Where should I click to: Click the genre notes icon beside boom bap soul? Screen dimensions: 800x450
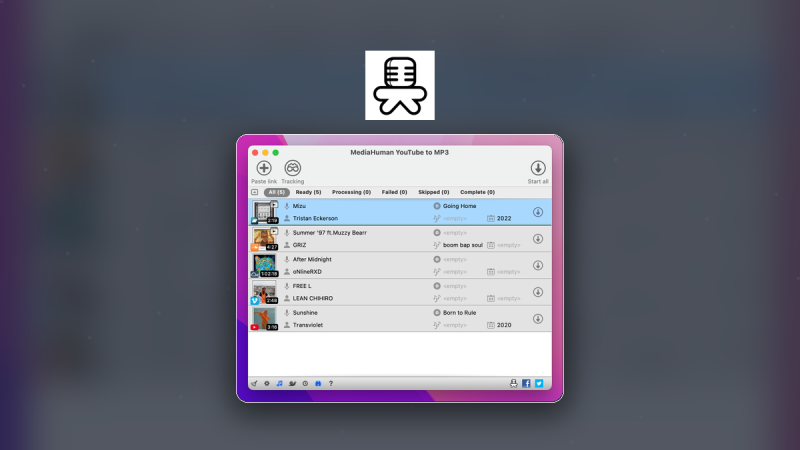click(437, 245)
